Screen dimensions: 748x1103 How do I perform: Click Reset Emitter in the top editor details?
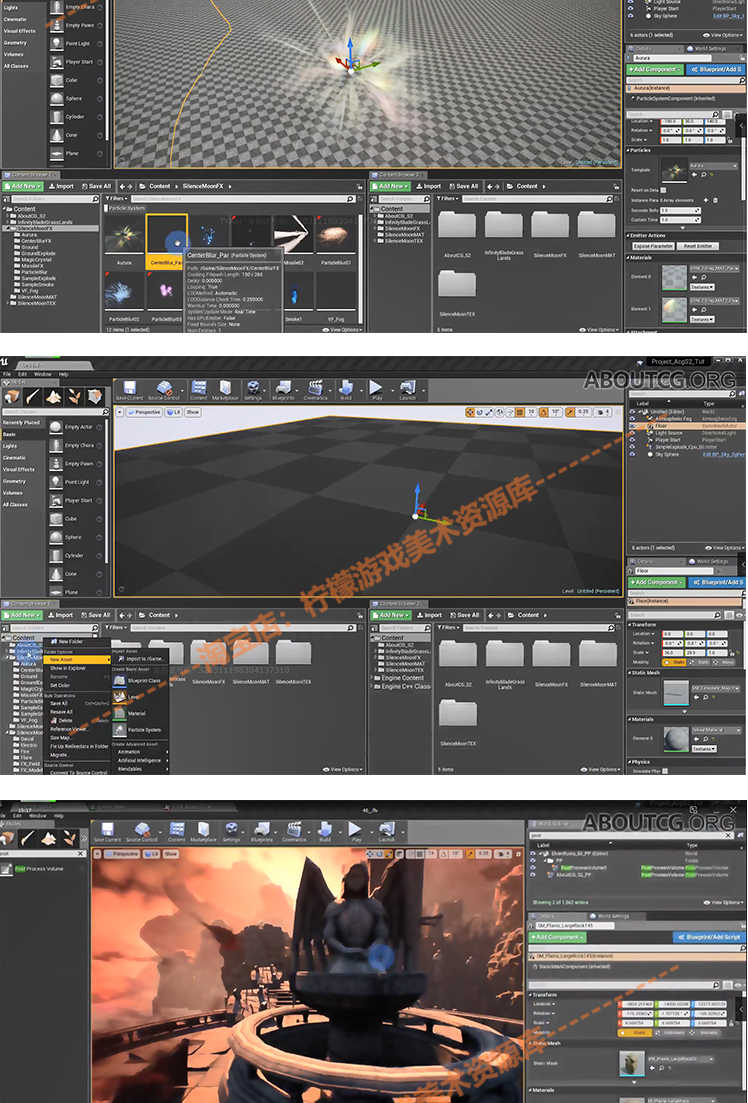point(698,246)
